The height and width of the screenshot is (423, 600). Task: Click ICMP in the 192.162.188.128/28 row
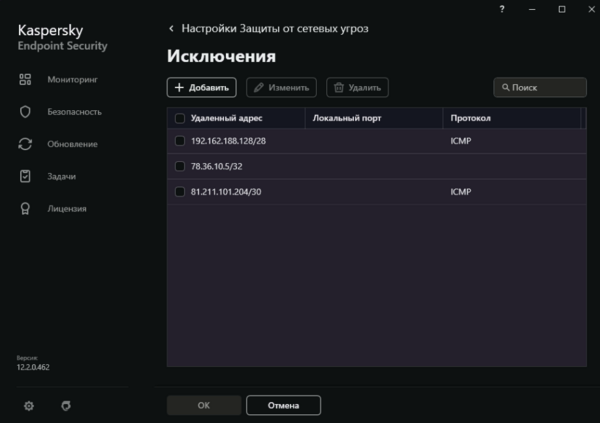click(461, 141)
